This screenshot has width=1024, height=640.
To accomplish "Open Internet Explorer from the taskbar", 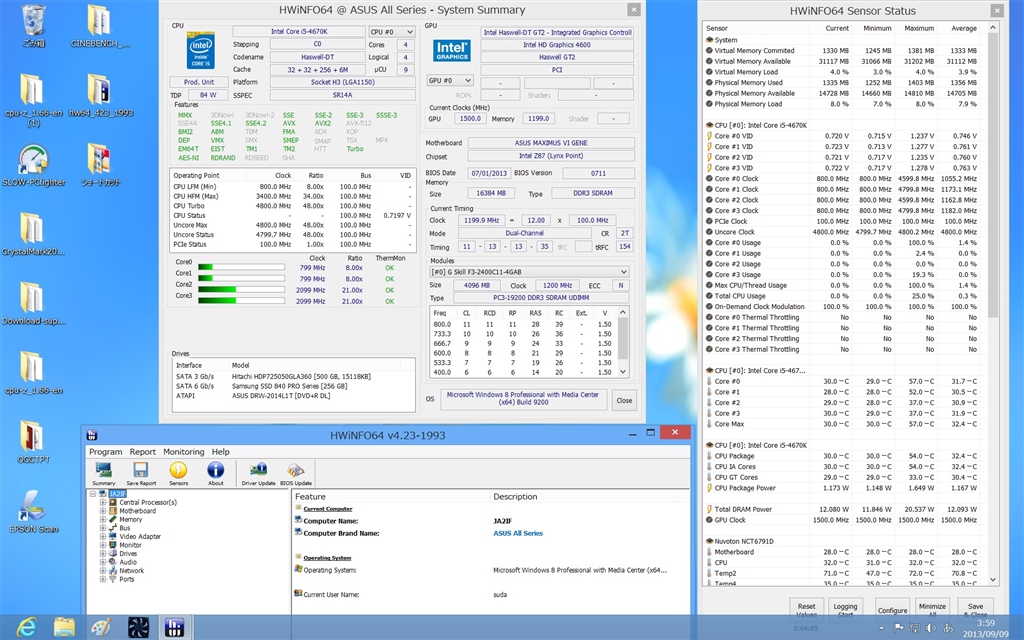I will [x=26, y=627].
